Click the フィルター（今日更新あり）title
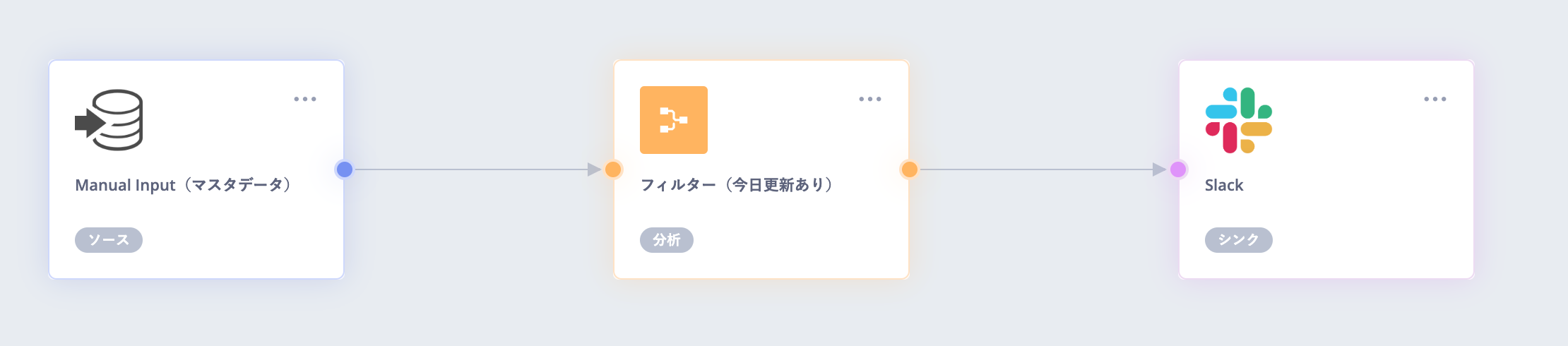1568x346 pixels. coord(737,185)
